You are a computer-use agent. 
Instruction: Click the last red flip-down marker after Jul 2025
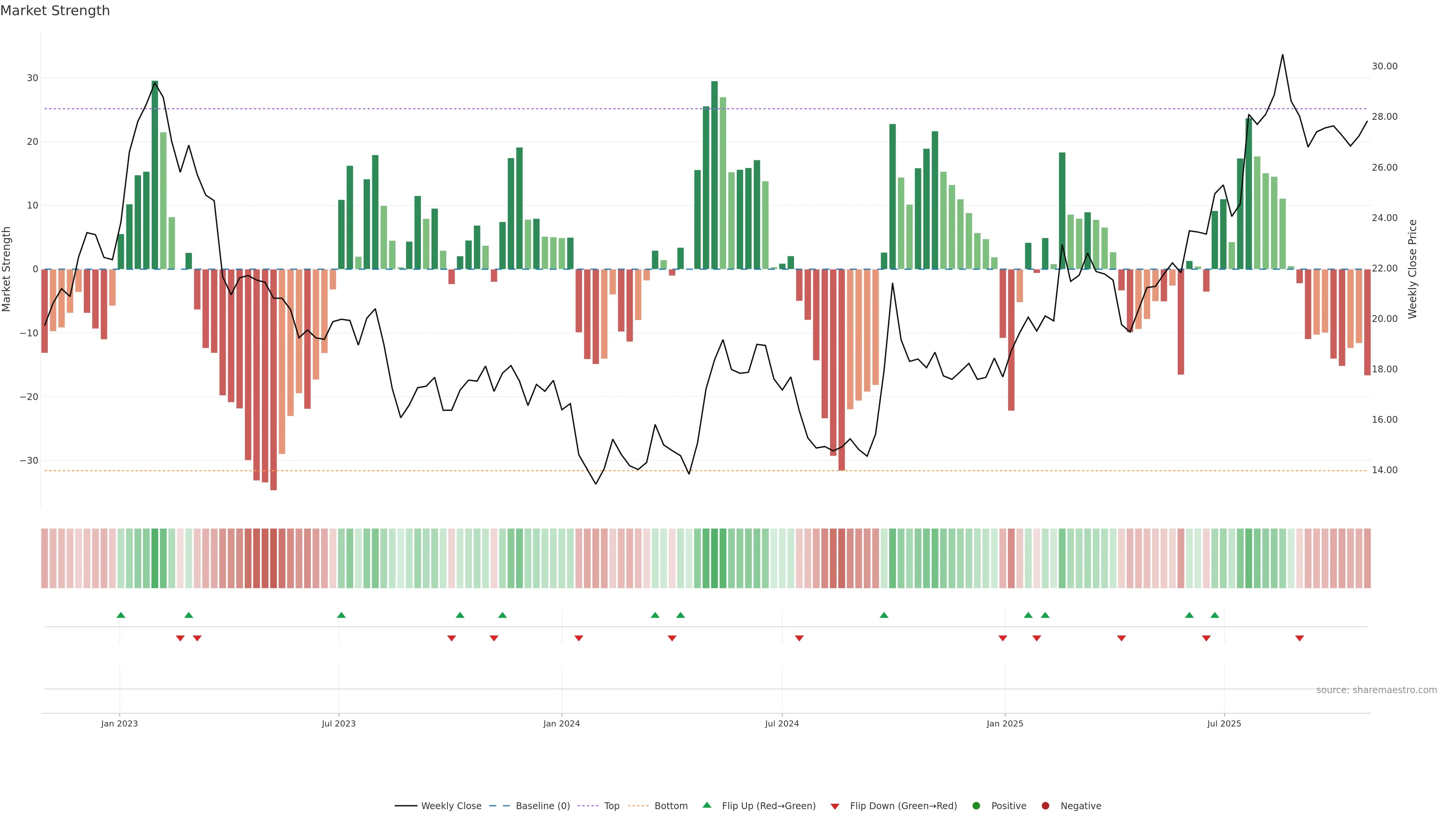(1299, 638)
